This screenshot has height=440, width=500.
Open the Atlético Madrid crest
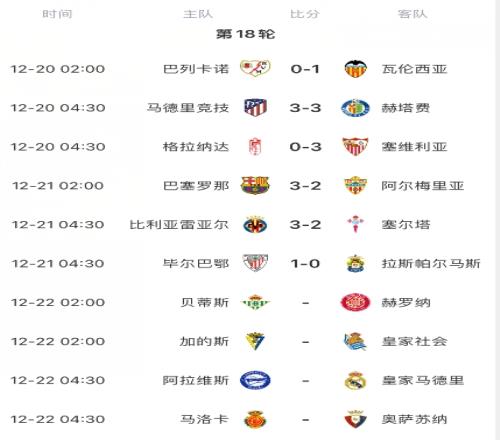point(255,108)
